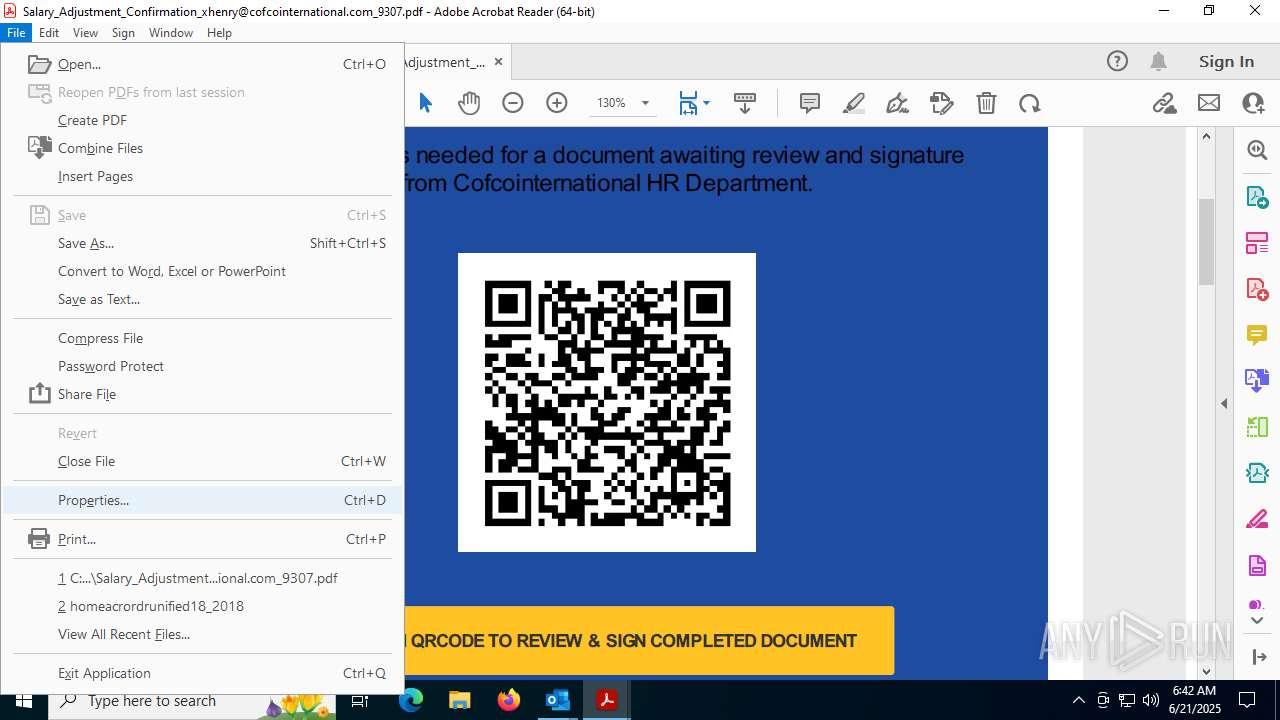
Task: Open the Fill & Sign tool in sidebar
Action: coord(1257,520)
